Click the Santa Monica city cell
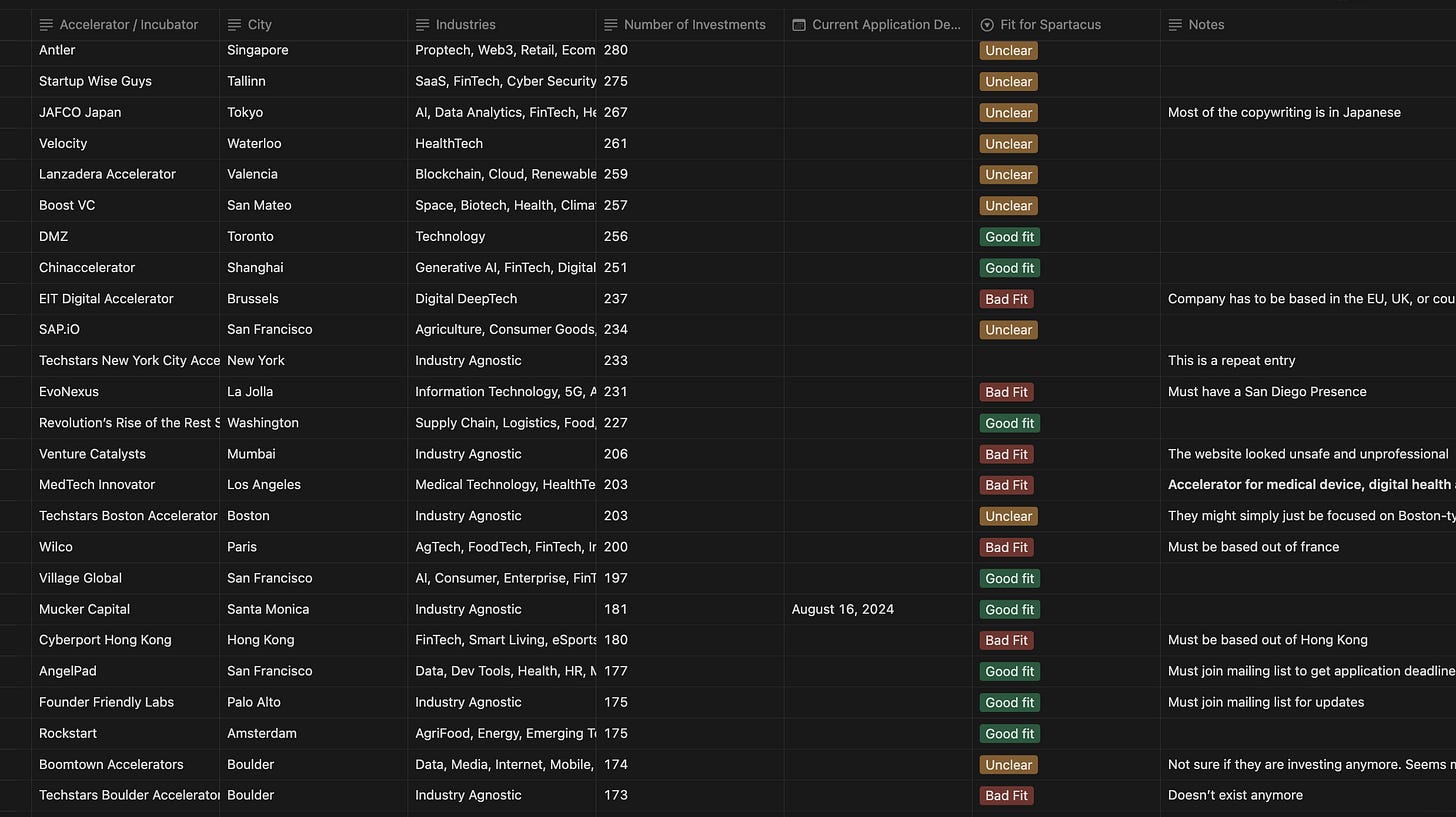This screenshot has width=1456, height=817. [313, 609]
